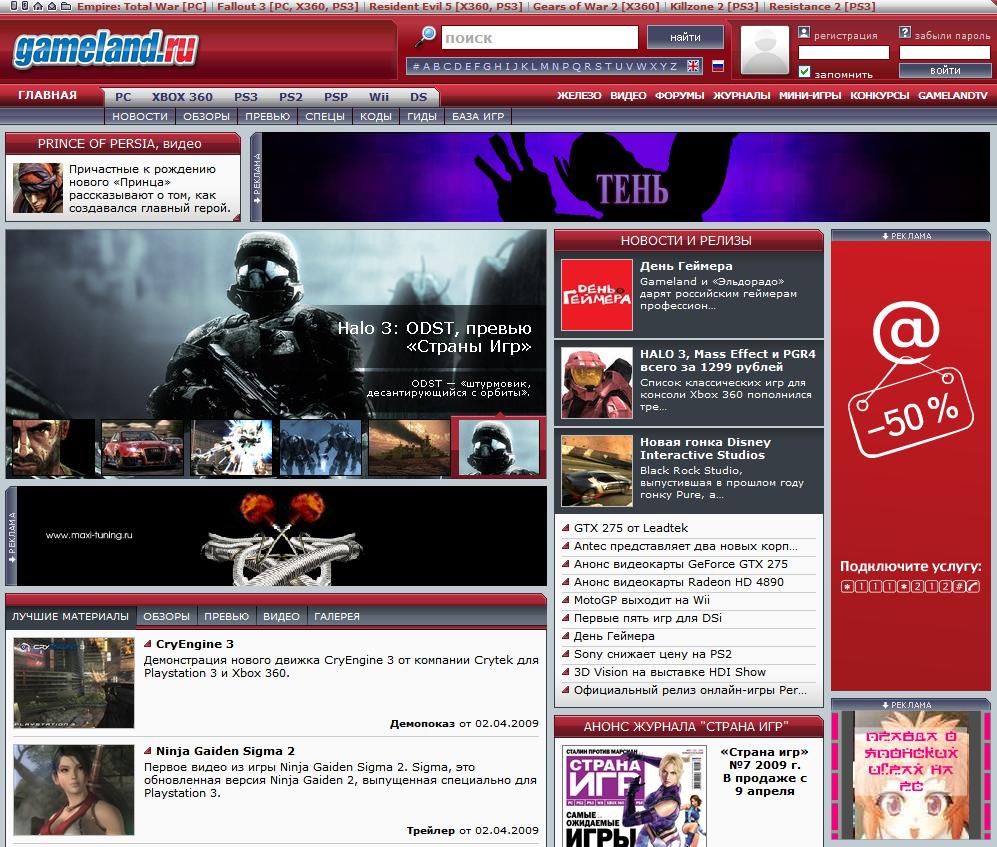
Task: Collapse the maxi-tuning ad via its реклама label
Action: 12,535
